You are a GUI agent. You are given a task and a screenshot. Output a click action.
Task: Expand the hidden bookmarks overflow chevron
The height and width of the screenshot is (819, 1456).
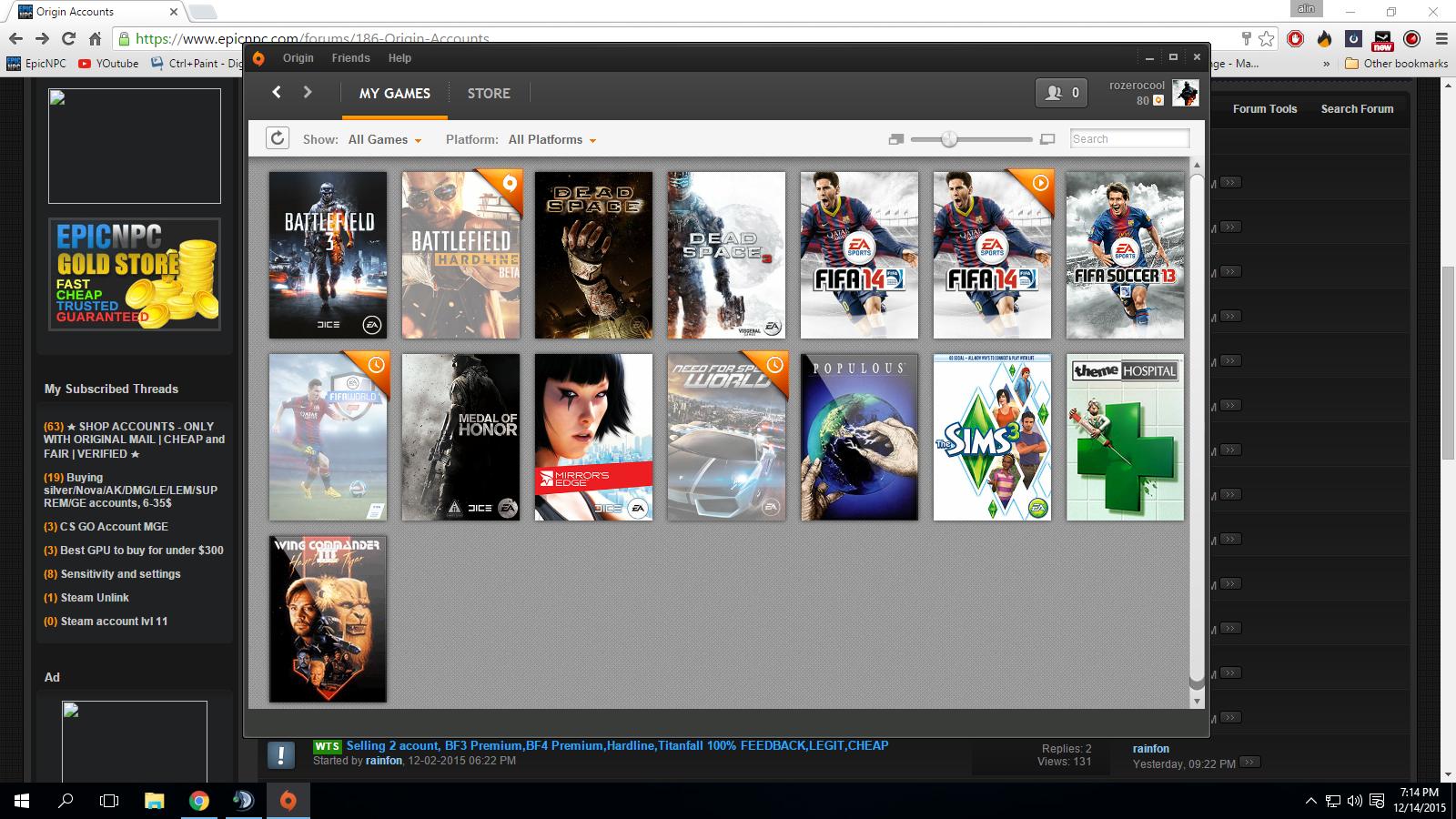pyautogui.click(x=1326, y=64)
